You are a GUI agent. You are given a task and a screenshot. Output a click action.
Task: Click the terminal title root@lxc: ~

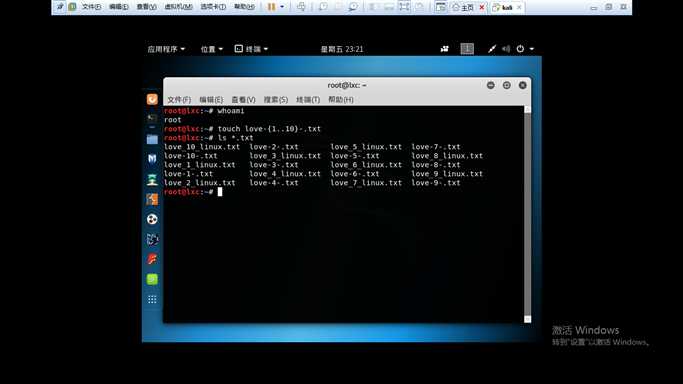(x=347, y=85)
